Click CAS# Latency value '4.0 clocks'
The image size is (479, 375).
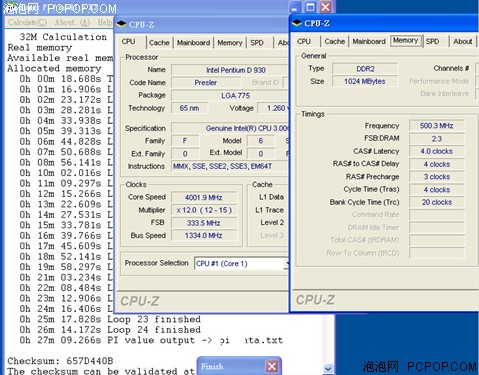tap(437, 151)
